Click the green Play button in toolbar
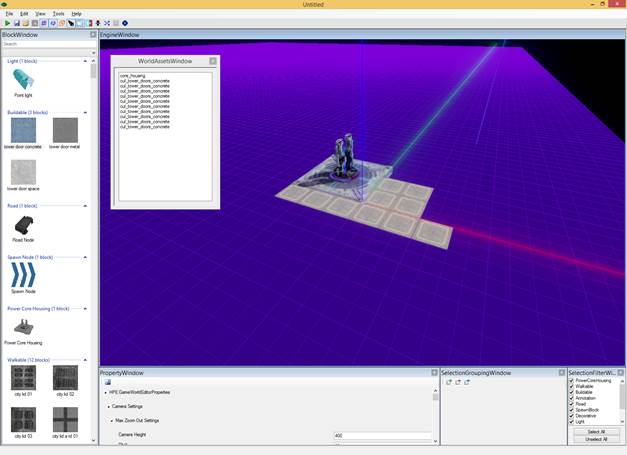Screen dimensions: 627x455 [8, 23]
